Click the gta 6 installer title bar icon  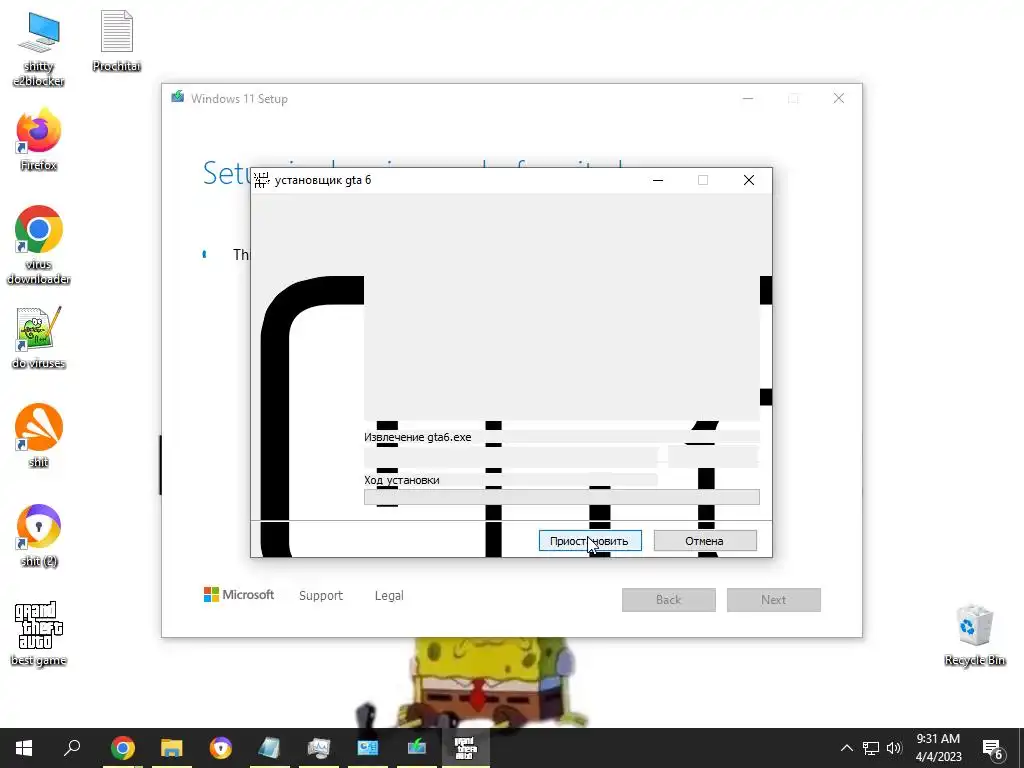(262, 180)
